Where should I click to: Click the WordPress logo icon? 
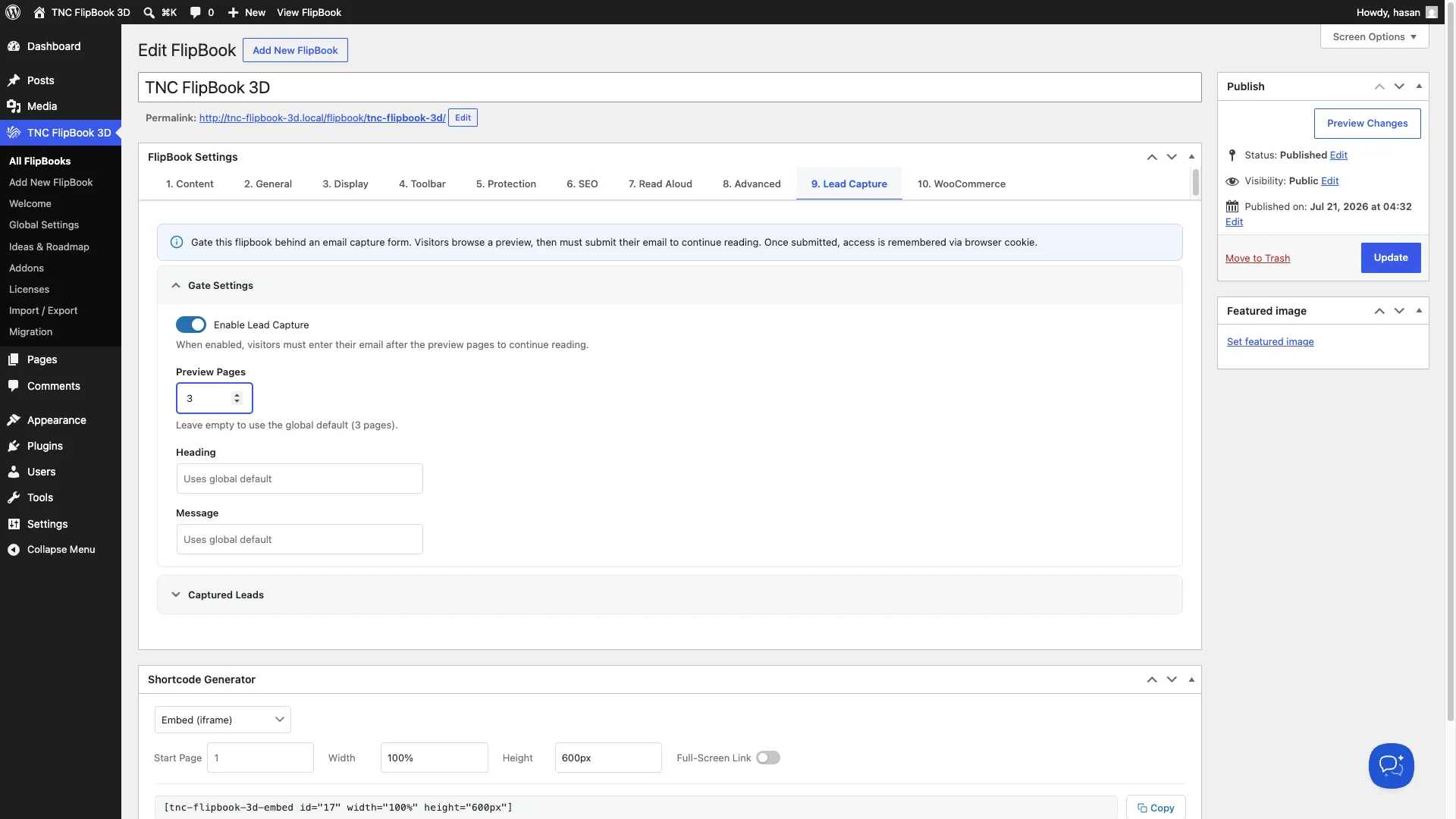pos(13,12)
